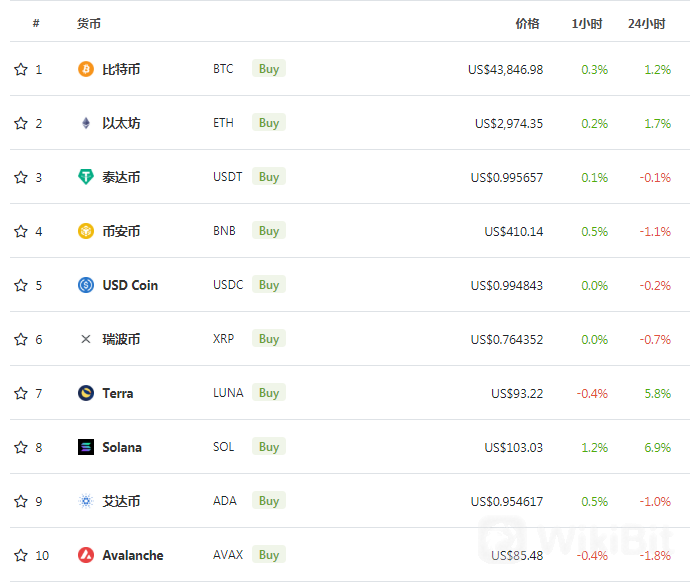Toggle favorite star for Avalanche row
Screen dimensions: 690x582
click(x=21, y=555)
